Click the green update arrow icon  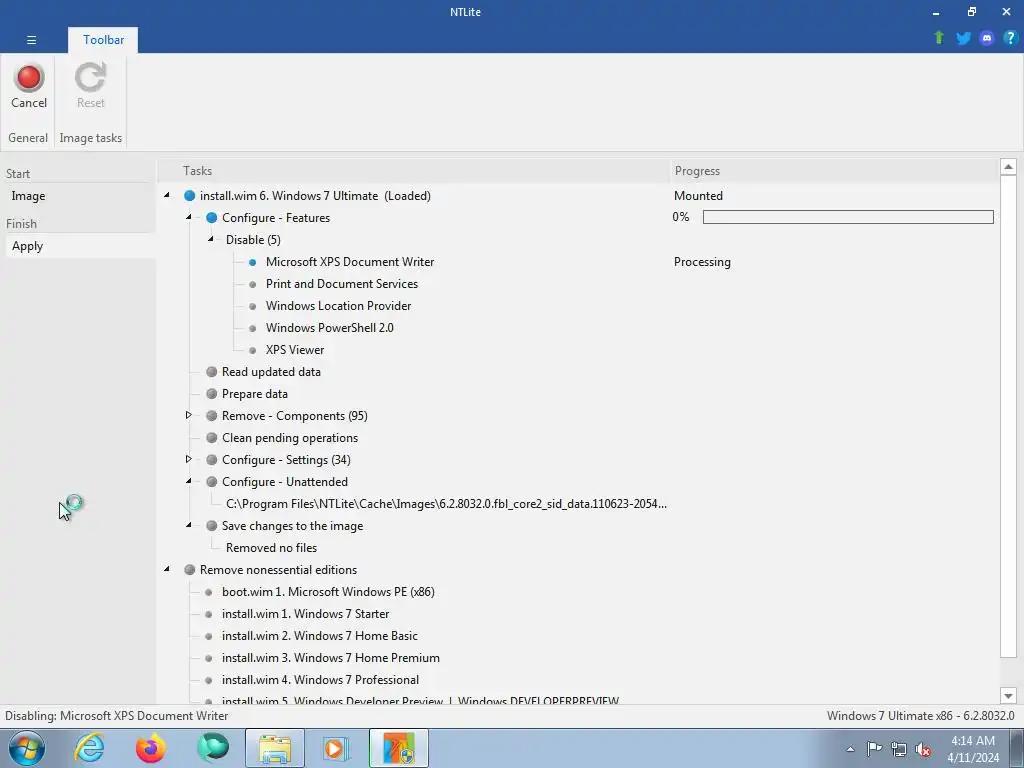939,38
